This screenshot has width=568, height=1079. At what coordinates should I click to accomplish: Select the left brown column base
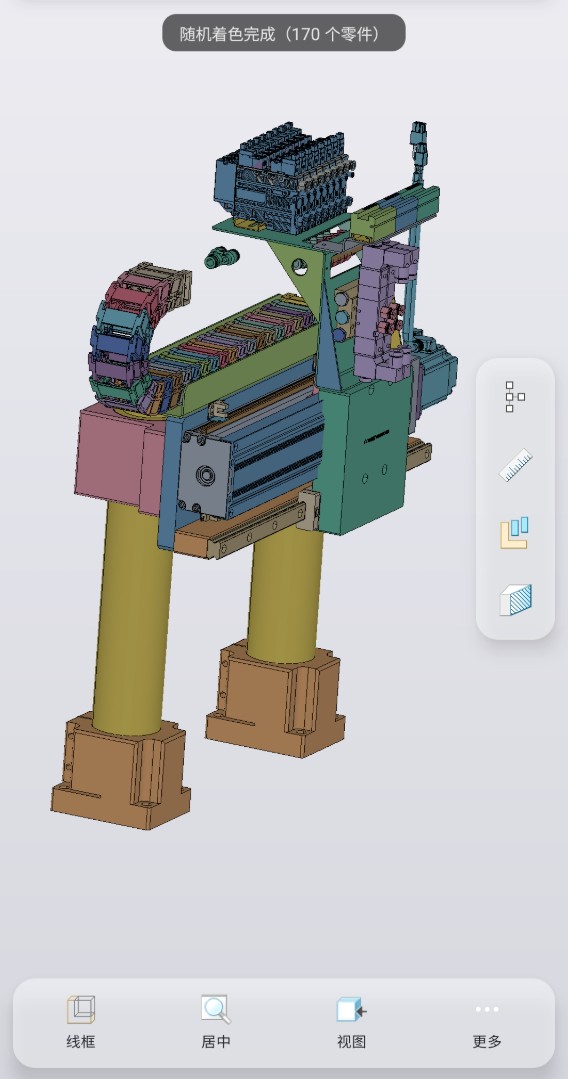click(x=120, y=771)
